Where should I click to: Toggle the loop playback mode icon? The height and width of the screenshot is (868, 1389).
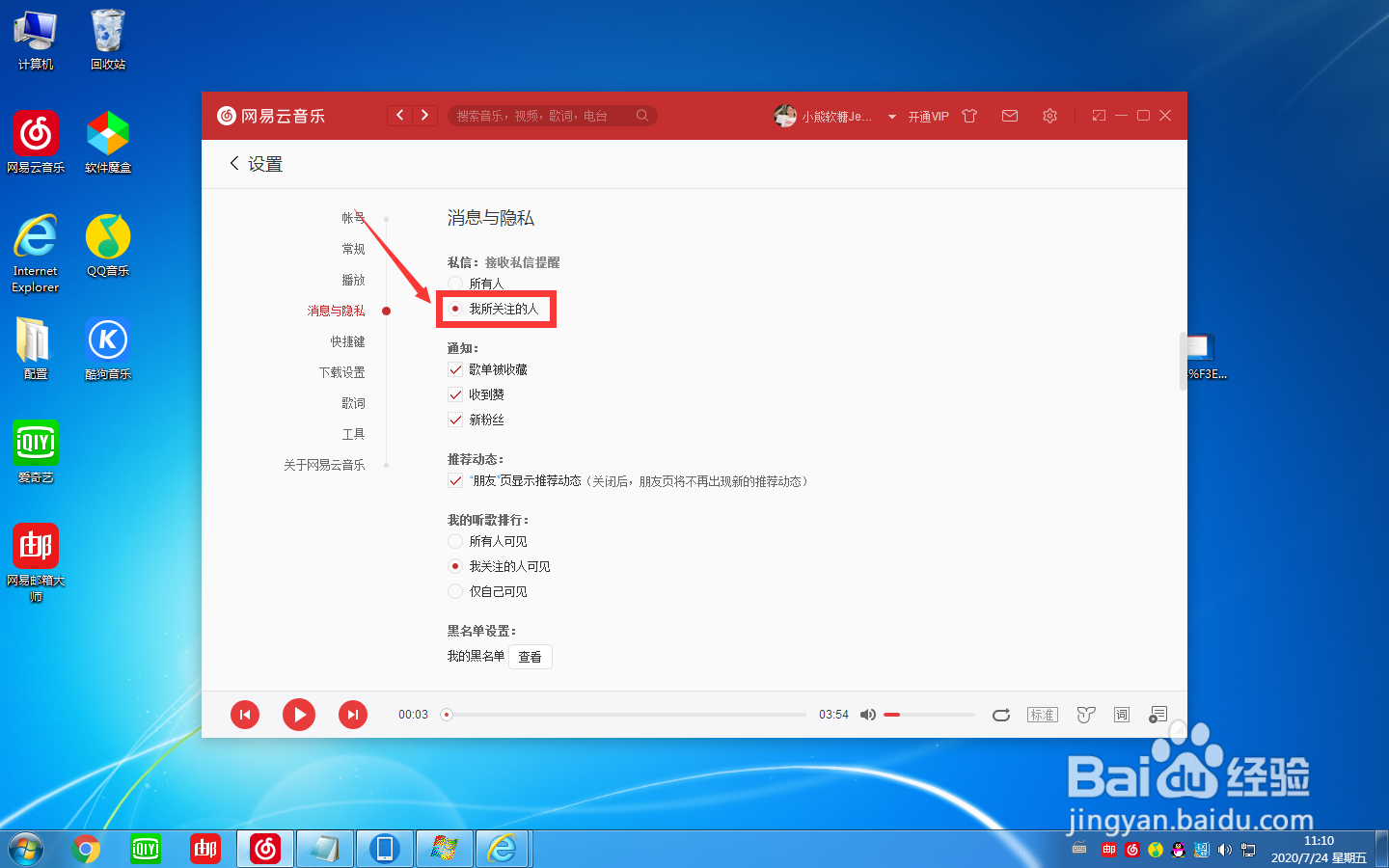pyautogui.click(x=1001, y=715)
